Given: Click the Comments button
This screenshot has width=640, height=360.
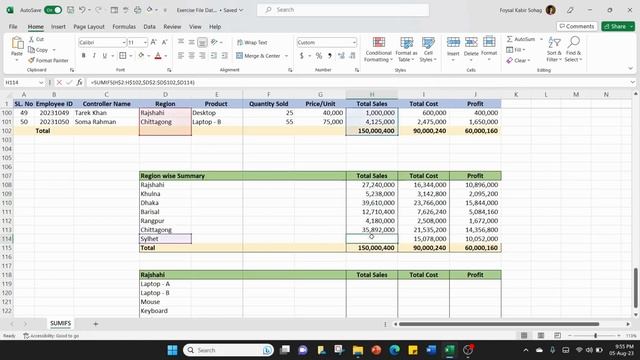Looking at the screenshot, I should pos(577,26).
